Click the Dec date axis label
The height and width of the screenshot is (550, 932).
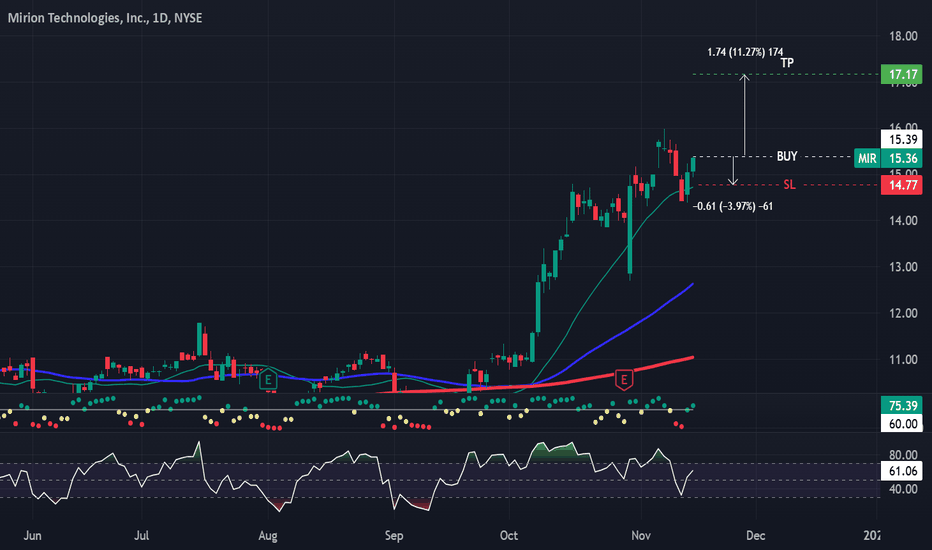click(755, 536)
